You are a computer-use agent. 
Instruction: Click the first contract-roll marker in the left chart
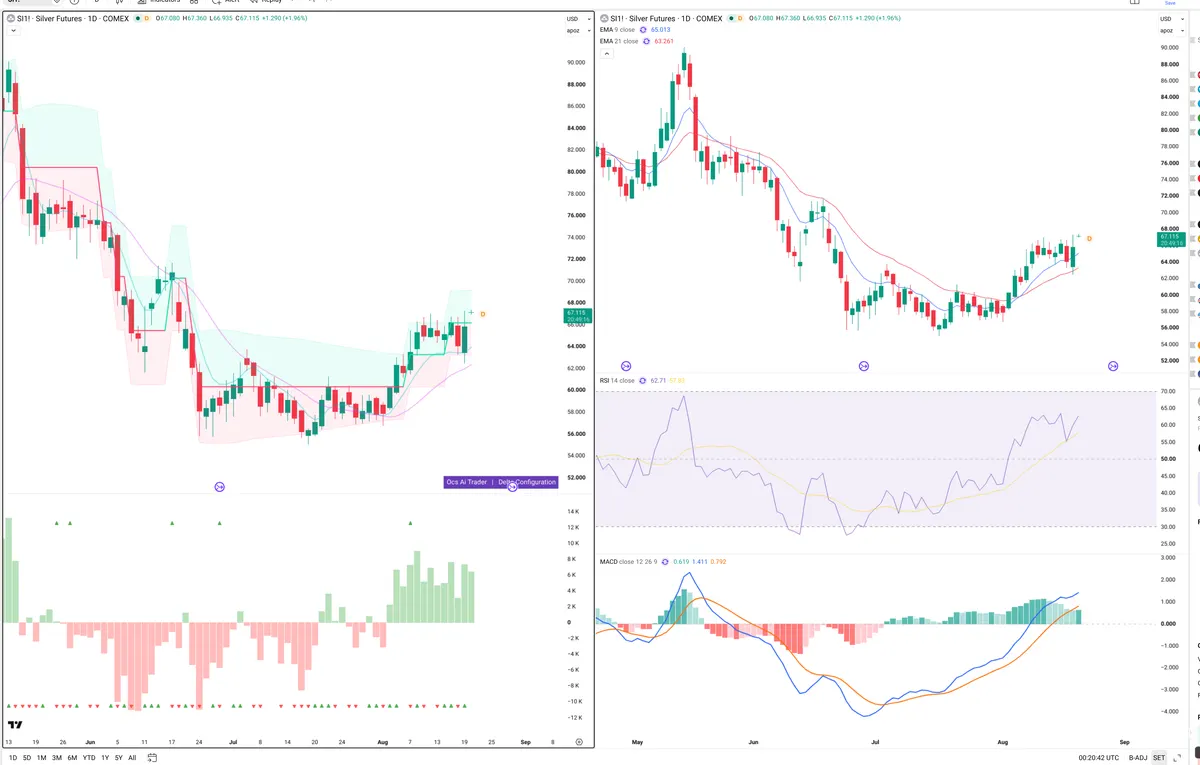click(219, 487)
